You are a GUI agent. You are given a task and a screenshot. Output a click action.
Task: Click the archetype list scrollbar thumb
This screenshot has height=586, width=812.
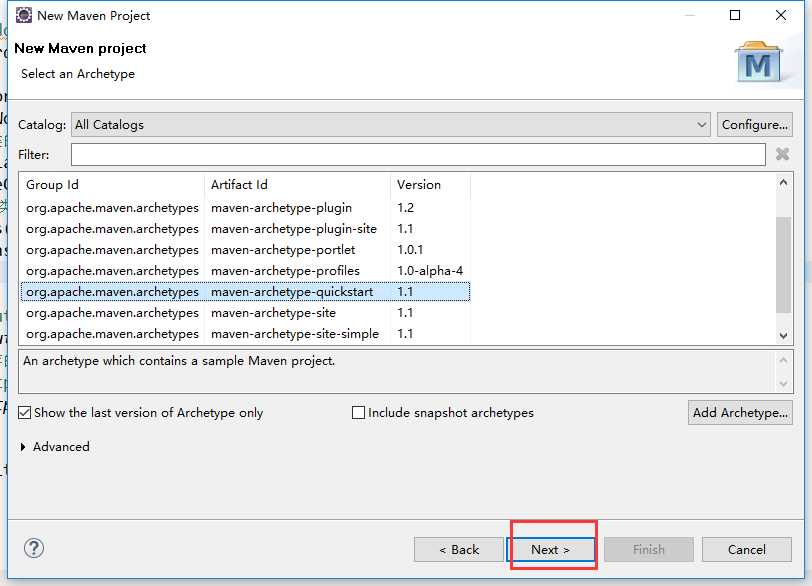(783, 265)
